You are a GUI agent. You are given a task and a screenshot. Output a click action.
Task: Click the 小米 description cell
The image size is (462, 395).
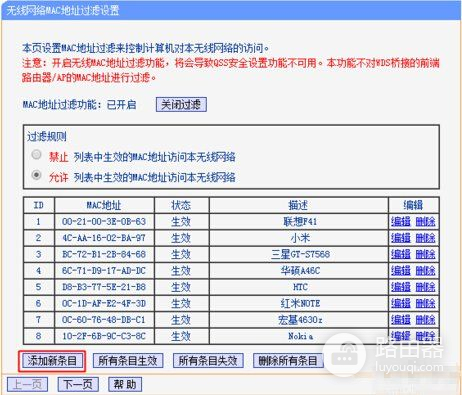pos(299,238)
